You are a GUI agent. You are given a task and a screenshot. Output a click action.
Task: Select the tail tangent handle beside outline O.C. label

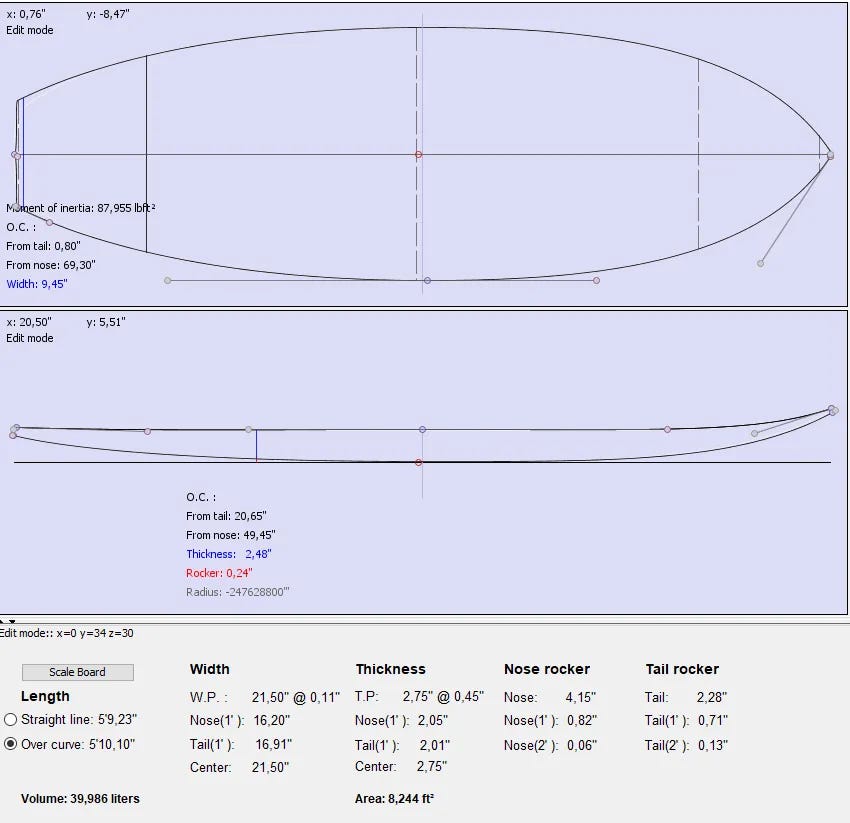coord(49,222)
